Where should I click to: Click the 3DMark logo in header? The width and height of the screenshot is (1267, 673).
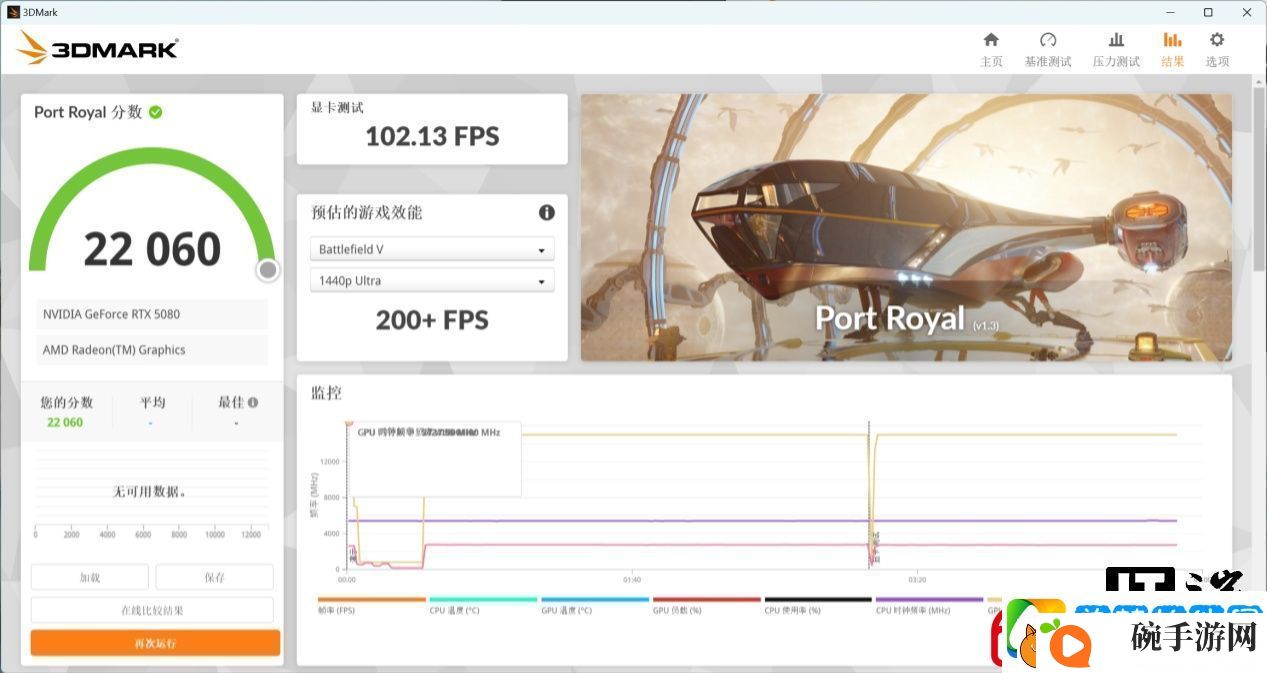pyautogui.click(x=98, y=48)
